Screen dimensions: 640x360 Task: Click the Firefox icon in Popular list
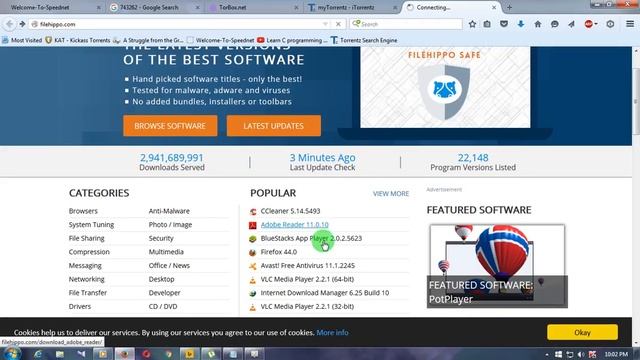253,252
